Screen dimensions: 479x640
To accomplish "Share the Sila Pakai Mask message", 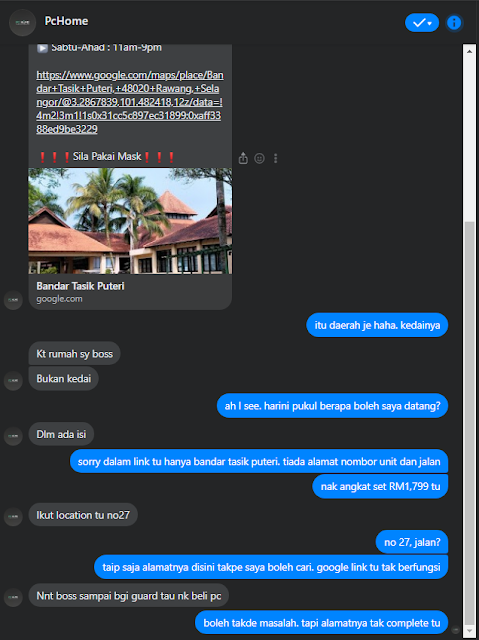I will click(243, 158).
